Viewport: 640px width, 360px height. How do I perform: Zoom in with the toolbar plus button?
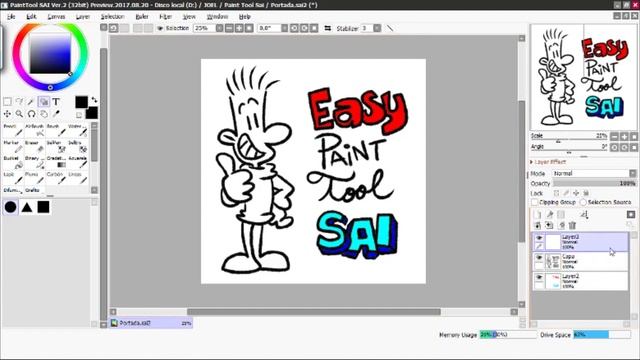point(239,28)
